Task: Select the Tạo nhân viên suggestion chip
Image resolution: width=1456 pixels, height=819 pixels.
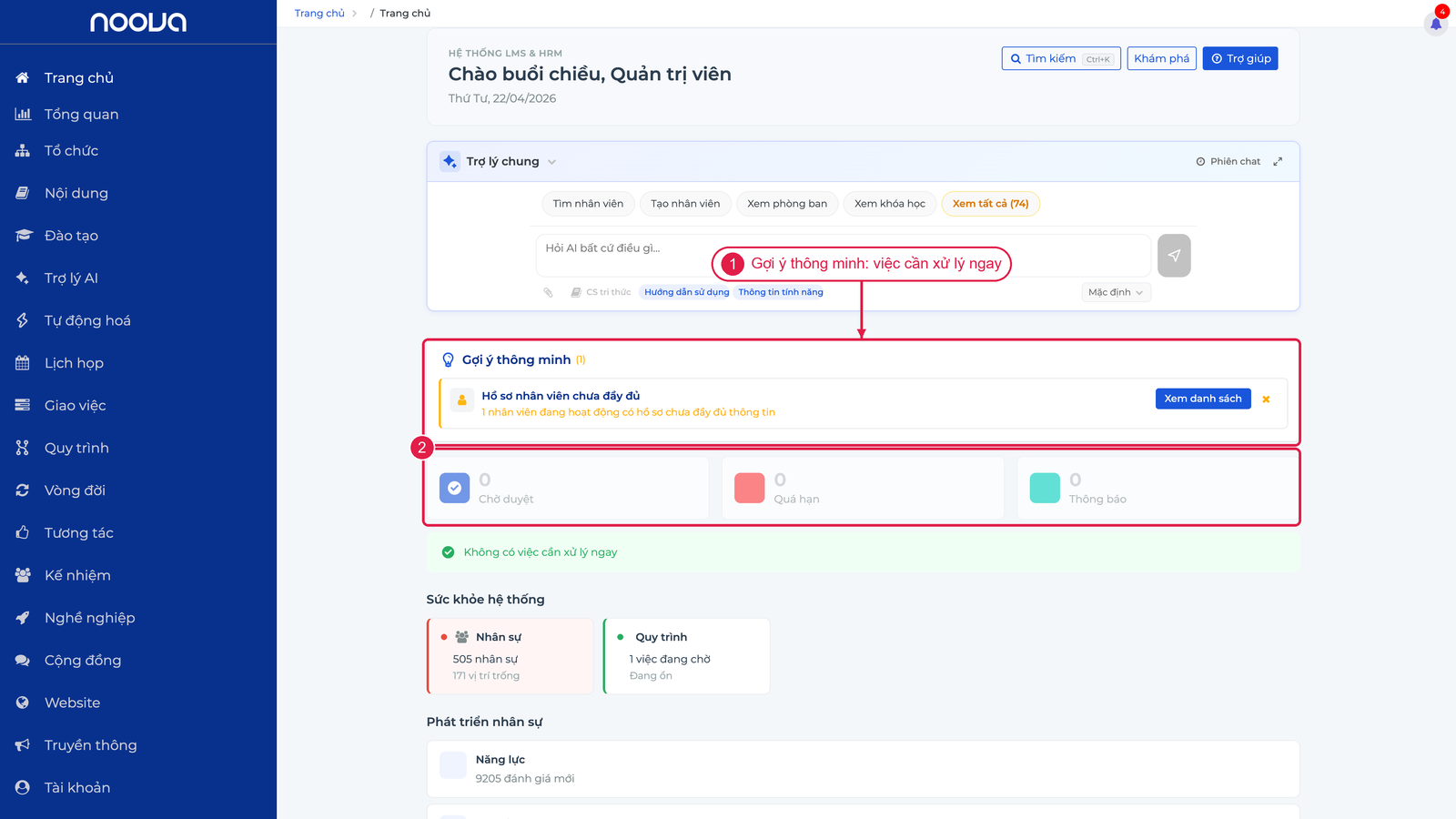Action: [685, 204]
